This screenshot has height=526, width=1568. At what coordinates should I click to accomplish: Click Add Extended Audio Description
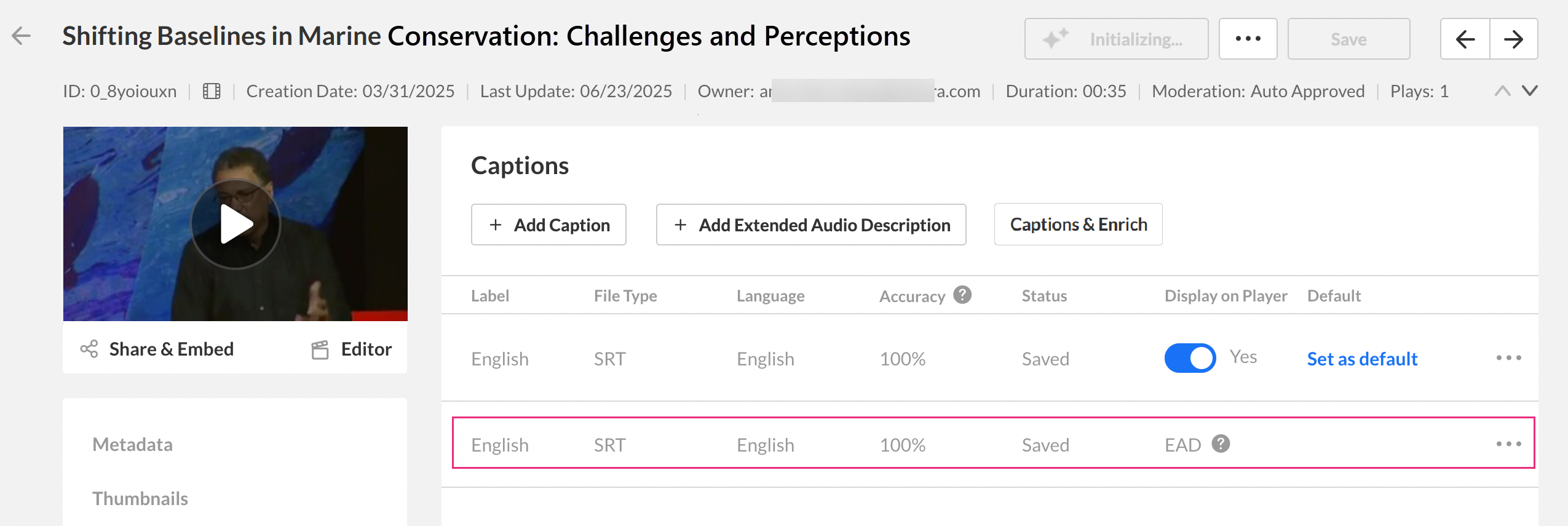click(x=811, y=225)
